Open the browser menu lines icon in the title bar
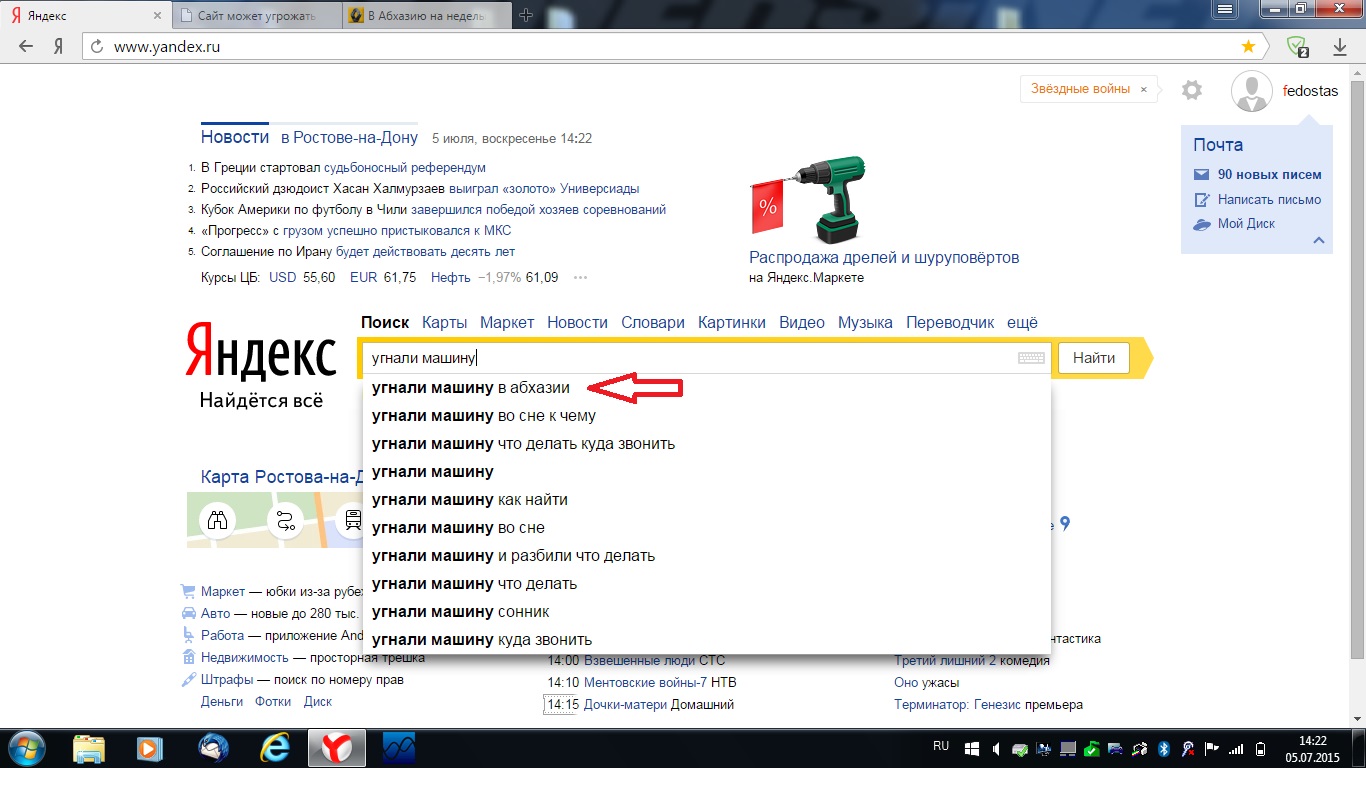The width and height of the screenshot is (1366, 785). coord(1226,9)
